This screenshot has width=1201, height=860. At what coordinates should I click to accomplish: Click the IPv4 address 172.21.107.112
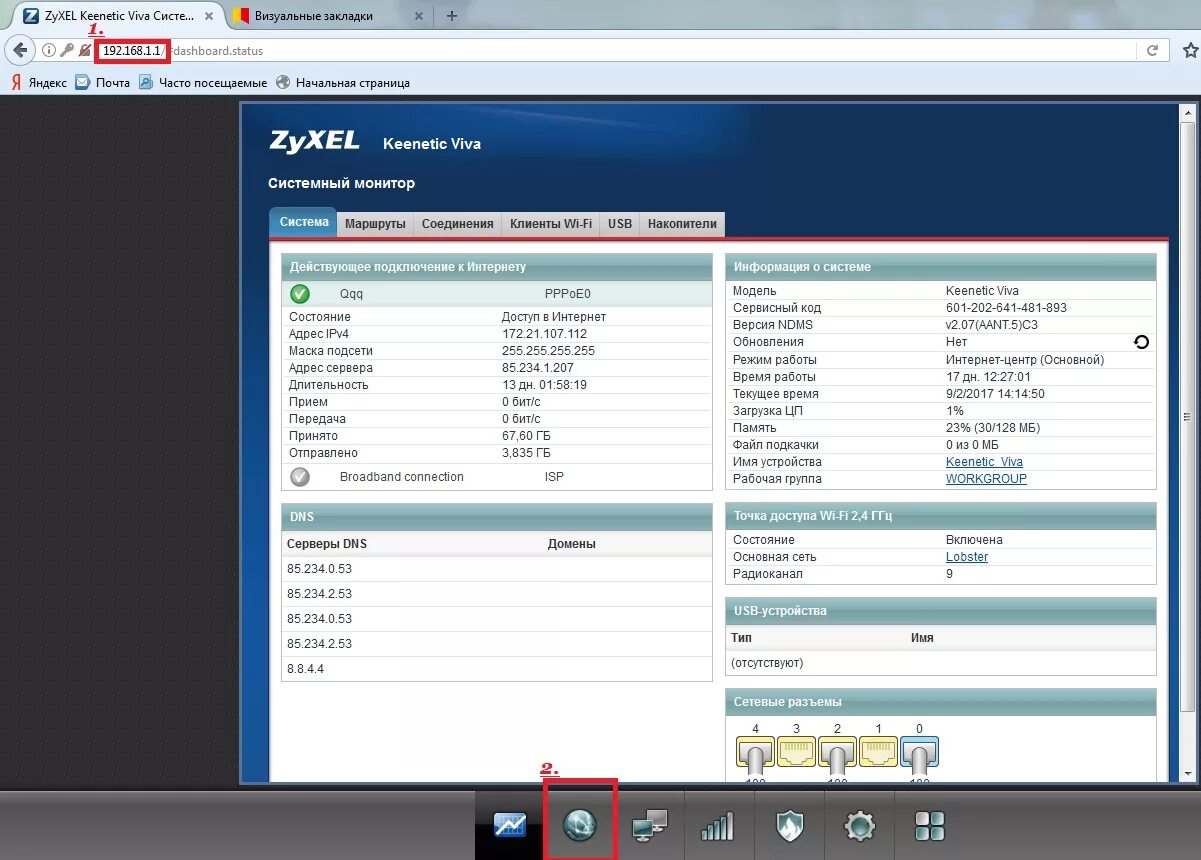[544, 334]
